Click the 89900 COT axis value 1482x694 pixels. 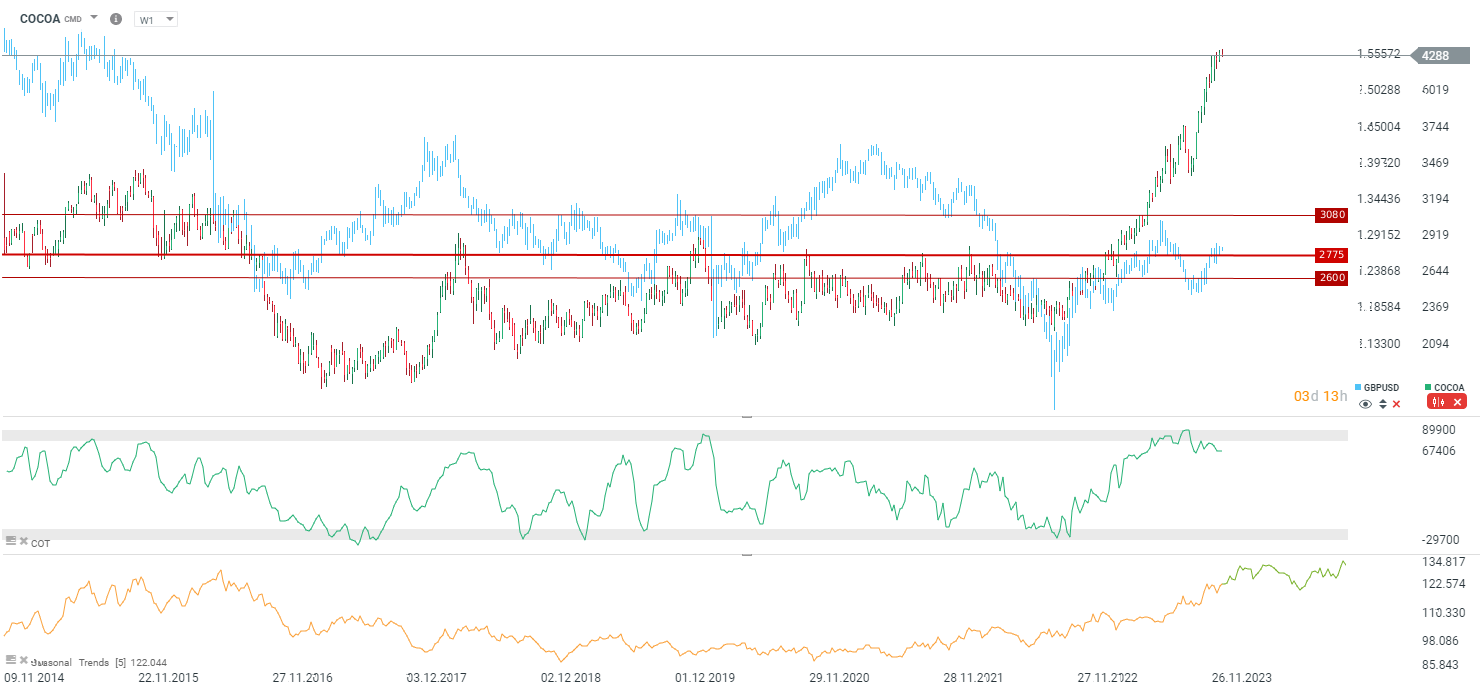pos(1438,430)
